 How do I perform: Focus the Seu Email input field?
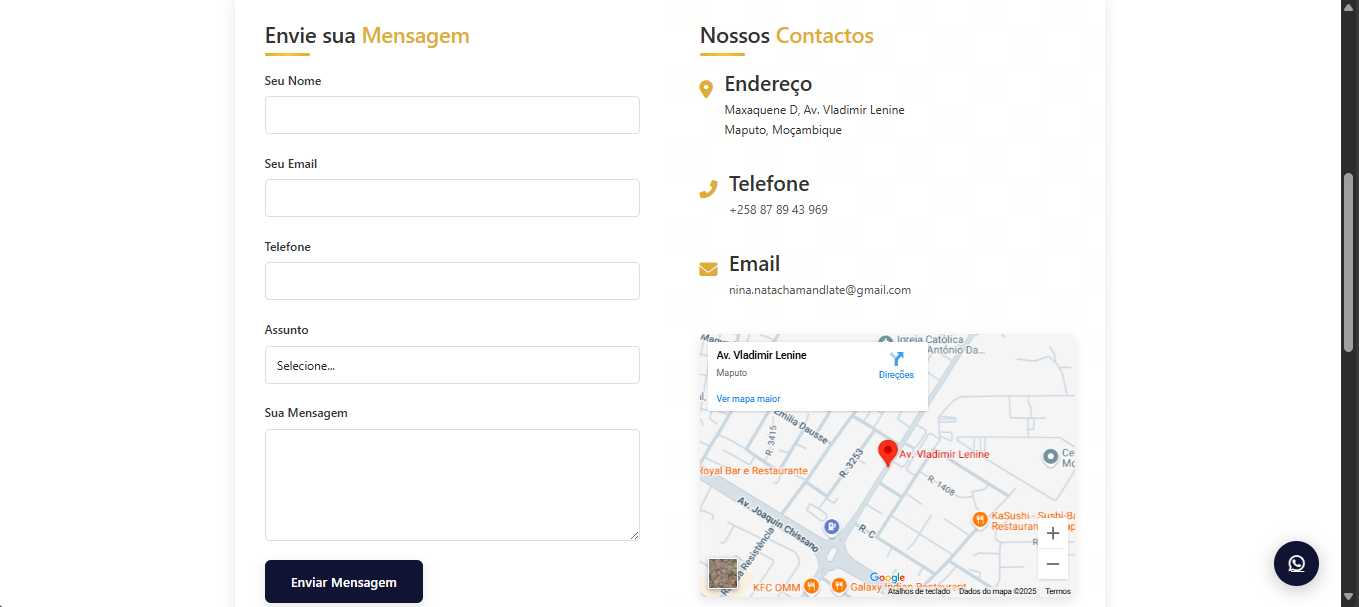coord(452,198)
